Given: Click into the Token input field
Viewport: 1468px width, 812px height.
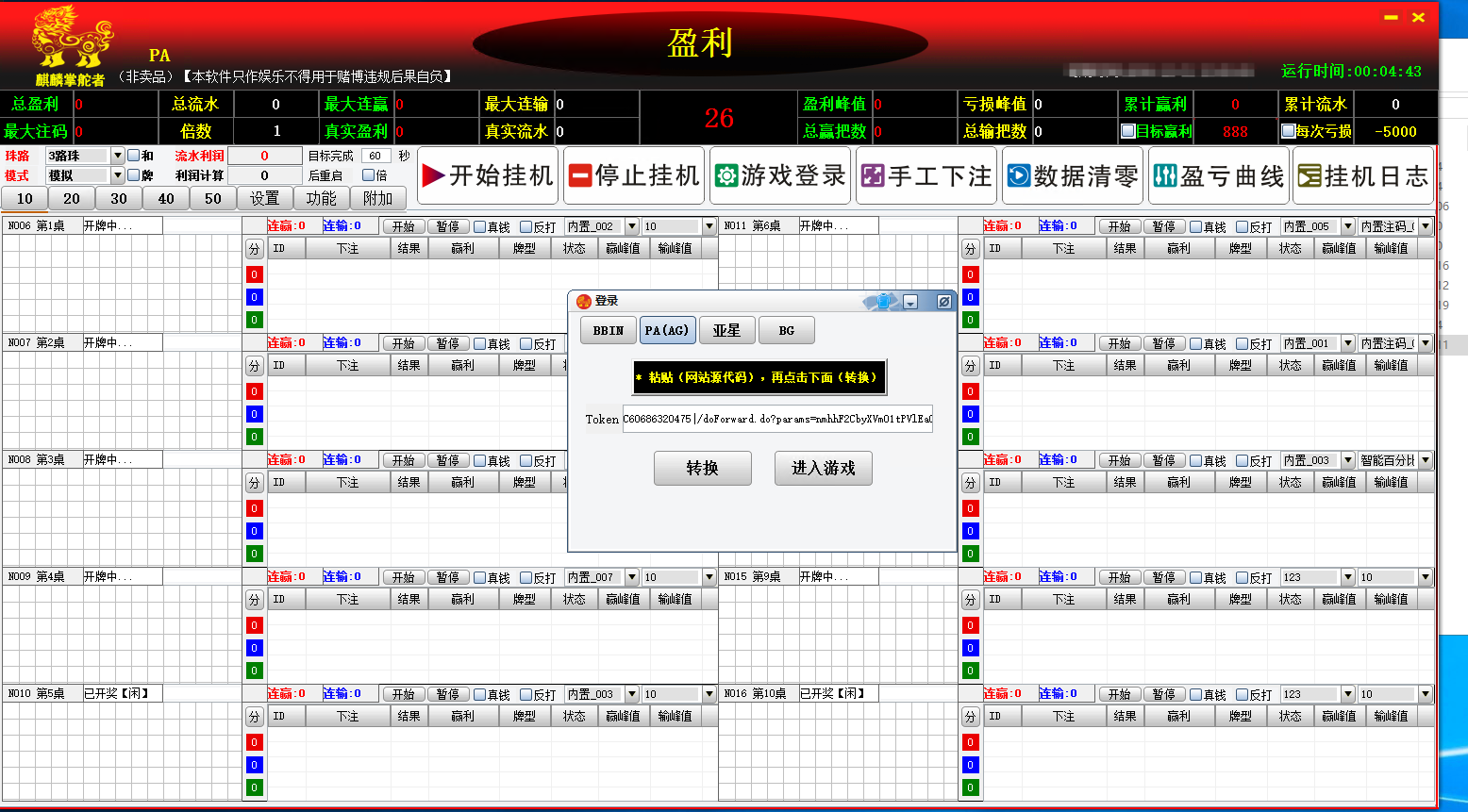Looking at the screenshot, I should 776,419.
